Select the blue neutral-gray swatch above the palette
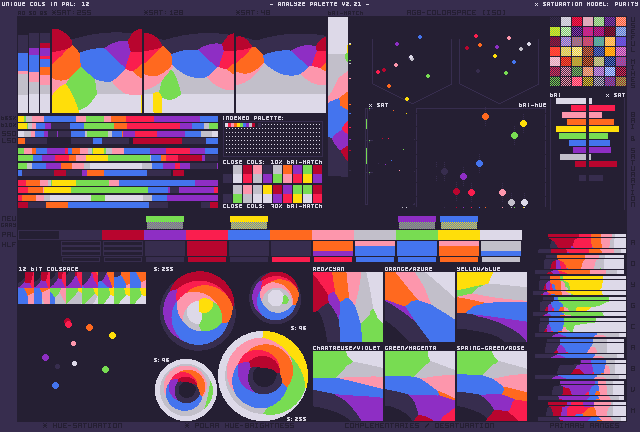This screenshot has width=640, height=432. (x=459, y=222)
